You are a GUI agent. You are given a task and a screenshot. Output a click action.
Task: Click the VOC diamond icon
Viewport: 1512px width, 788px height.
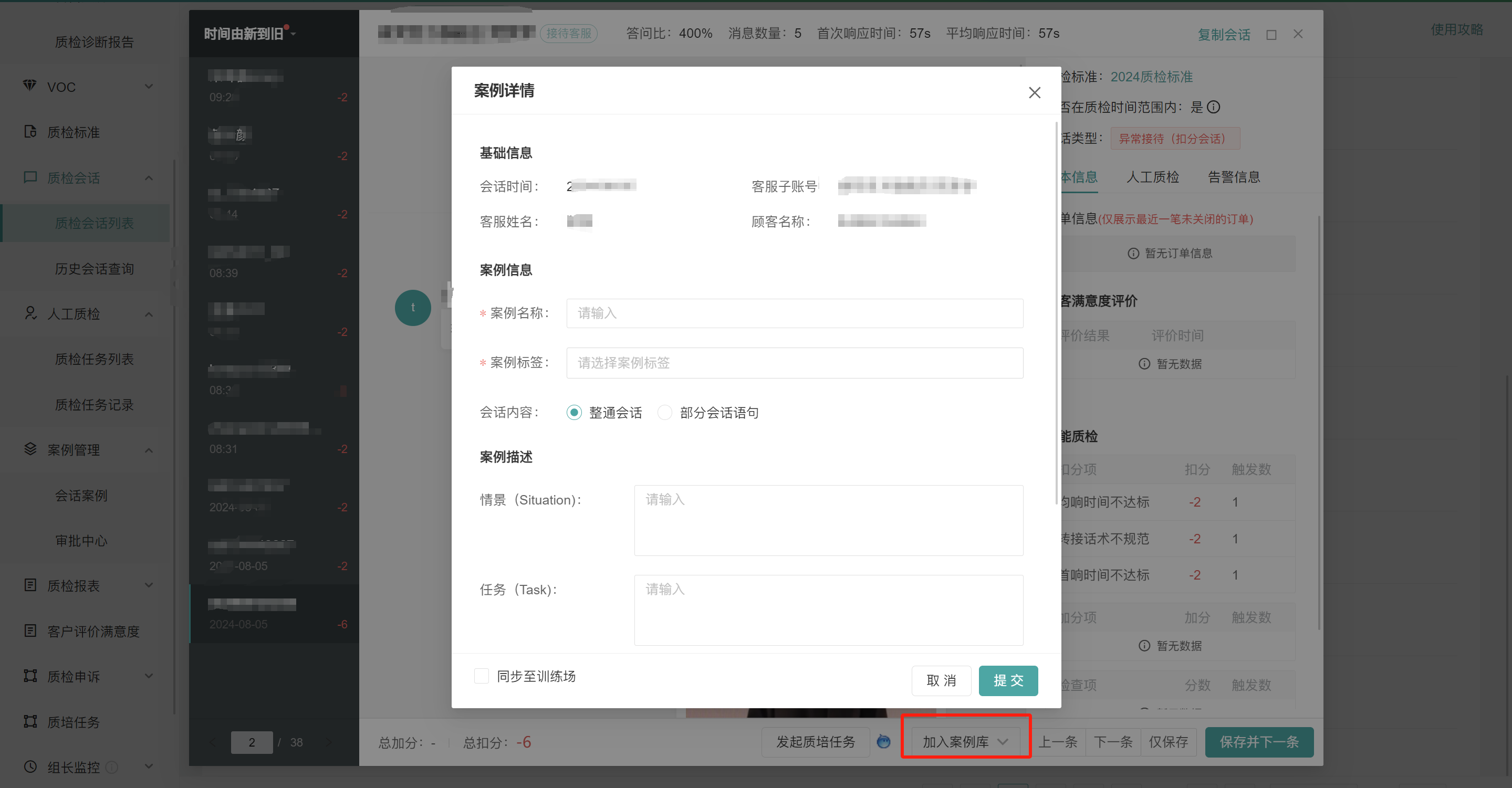pos(29,86)
